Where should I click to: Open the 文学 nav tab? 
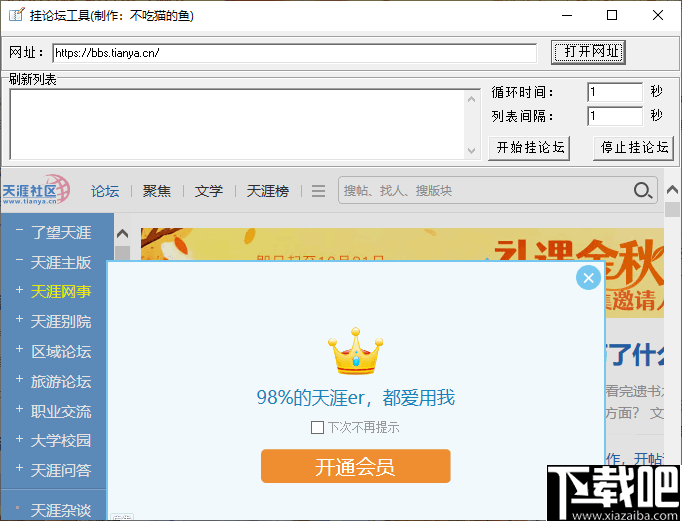click(209, 191)
